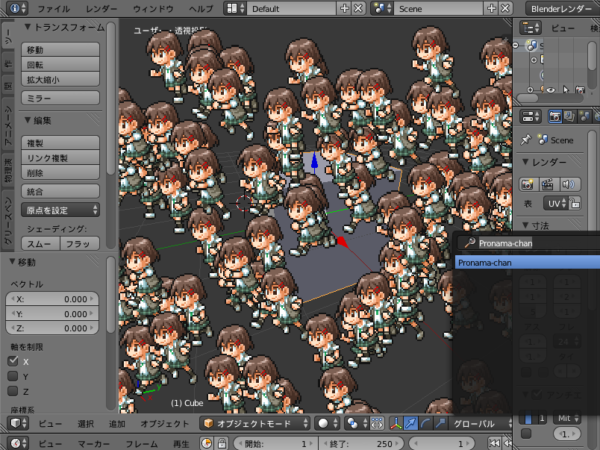Open the オブジェクトモード mode dropdown
Screen dimensions: 600x450
pos(255,423)
